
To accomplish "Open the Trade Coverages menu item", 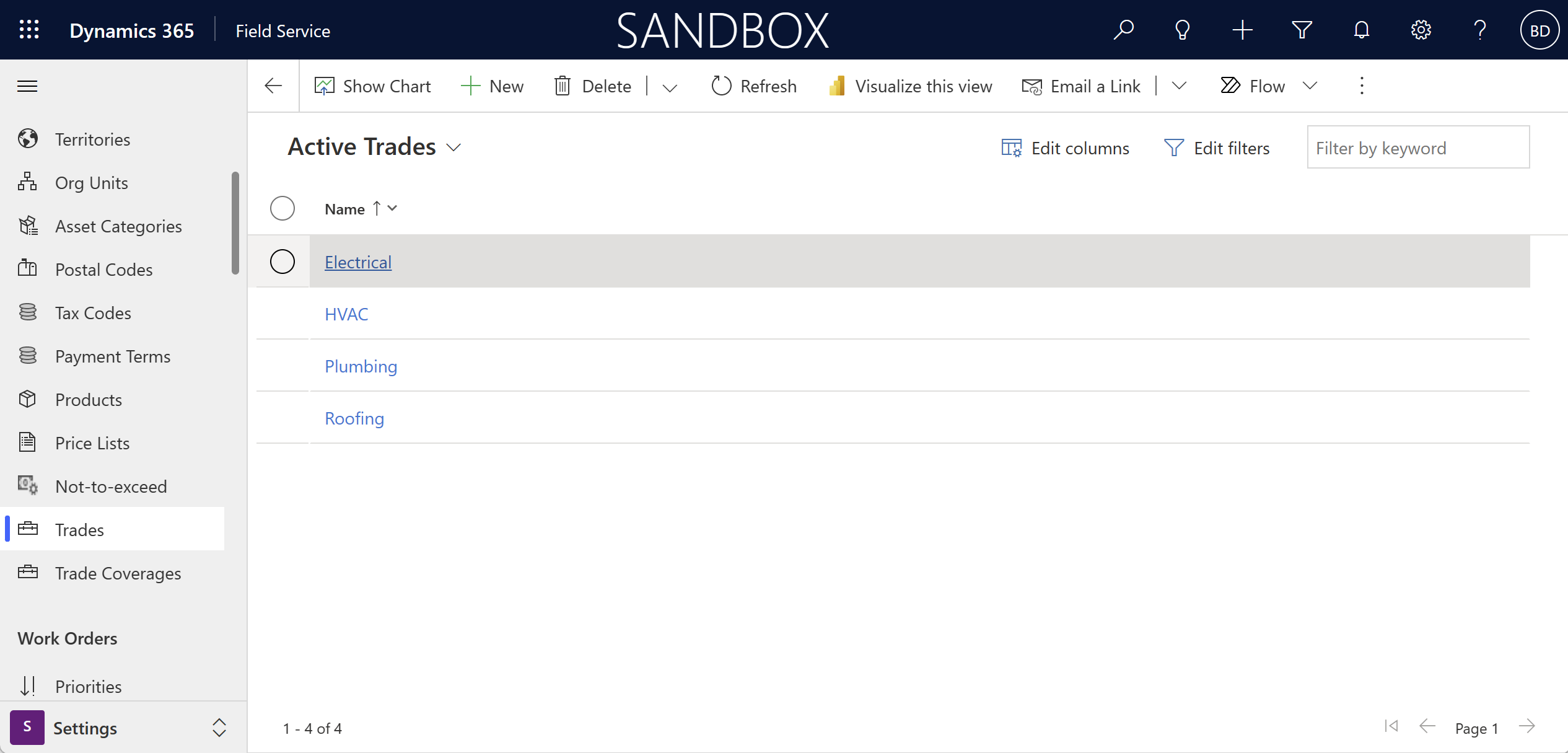I will click(118, 572).
